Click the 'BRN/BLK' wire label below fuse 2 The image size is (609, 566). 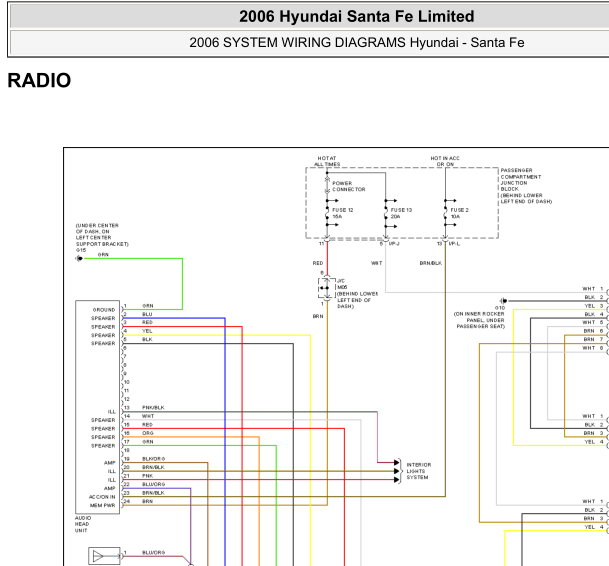430,263
